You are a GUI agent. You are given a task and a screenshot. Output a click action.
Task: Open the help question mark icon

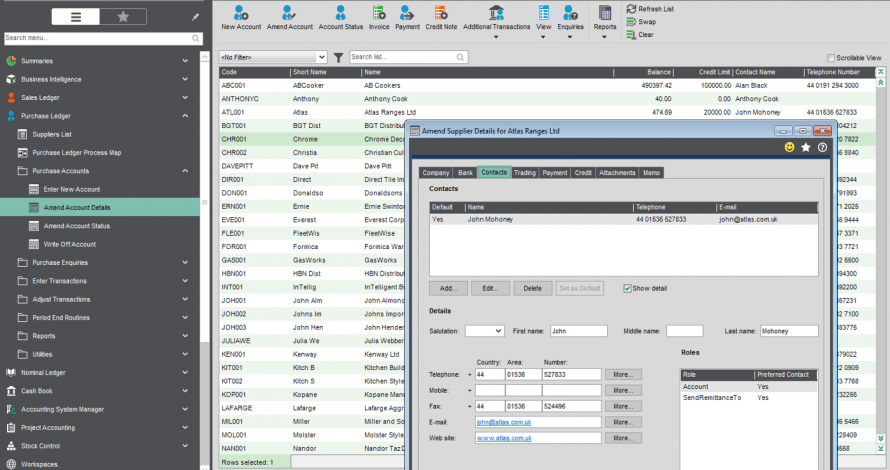coord(822,147)
